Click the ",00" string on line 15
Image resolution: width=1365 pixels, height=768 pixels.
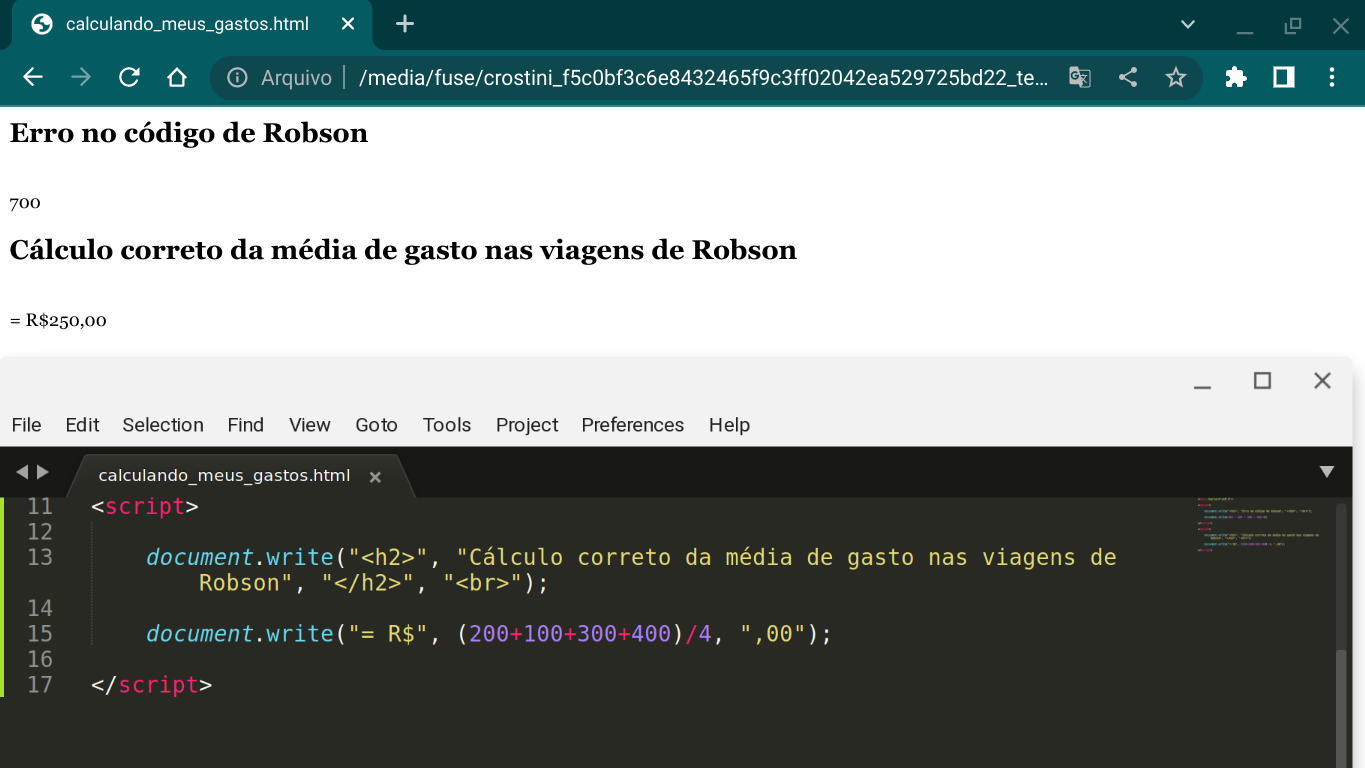point(773,634)
